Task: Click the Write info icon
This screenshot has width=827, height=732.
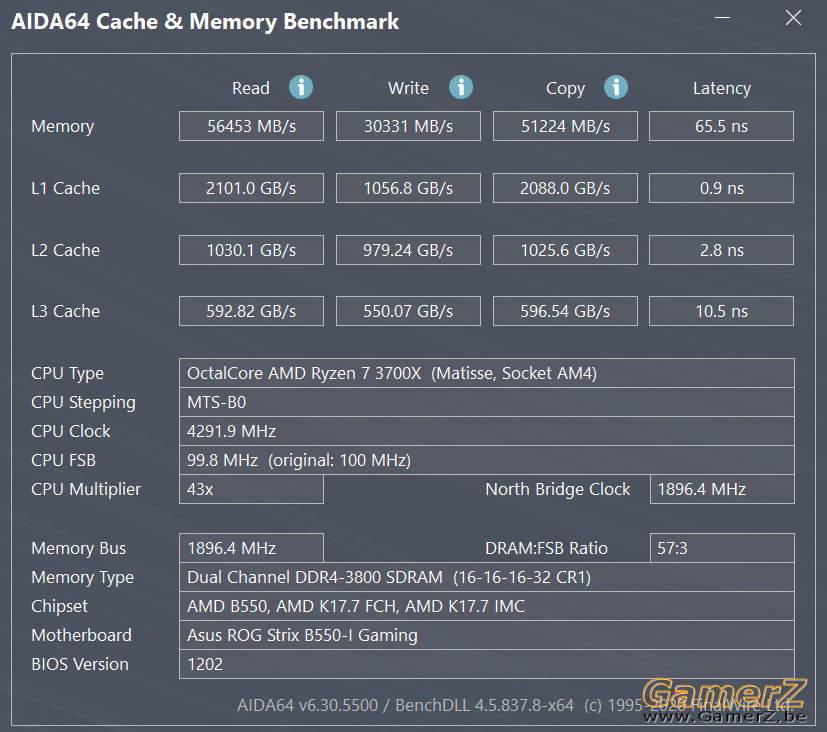Action: 460,87
